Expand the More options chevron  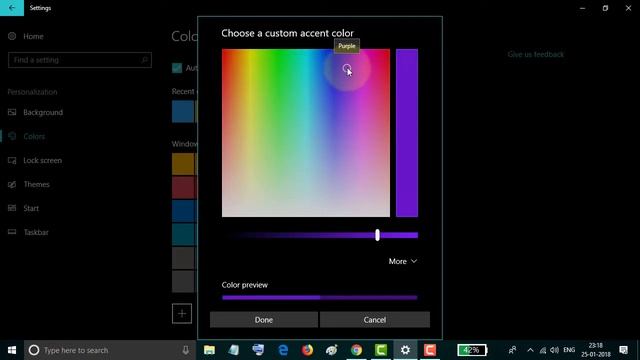pos(413,261)
